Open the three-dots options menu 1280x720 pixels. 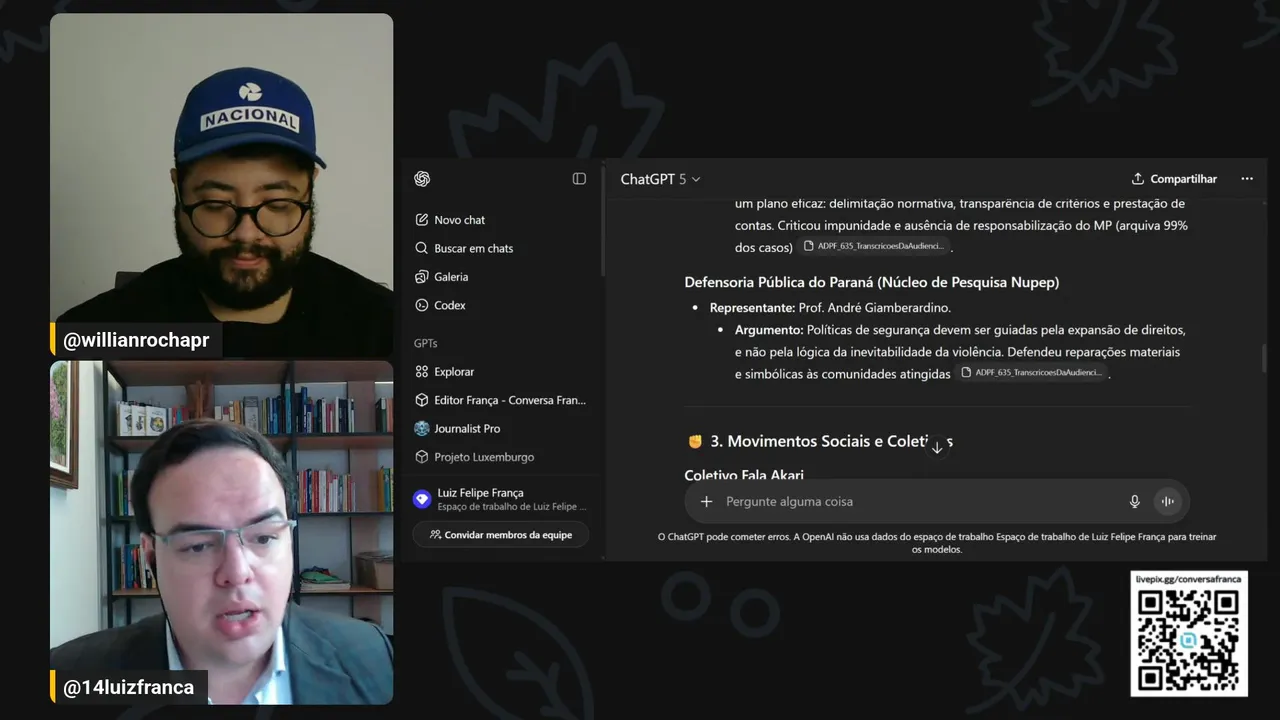(1247, 179)
